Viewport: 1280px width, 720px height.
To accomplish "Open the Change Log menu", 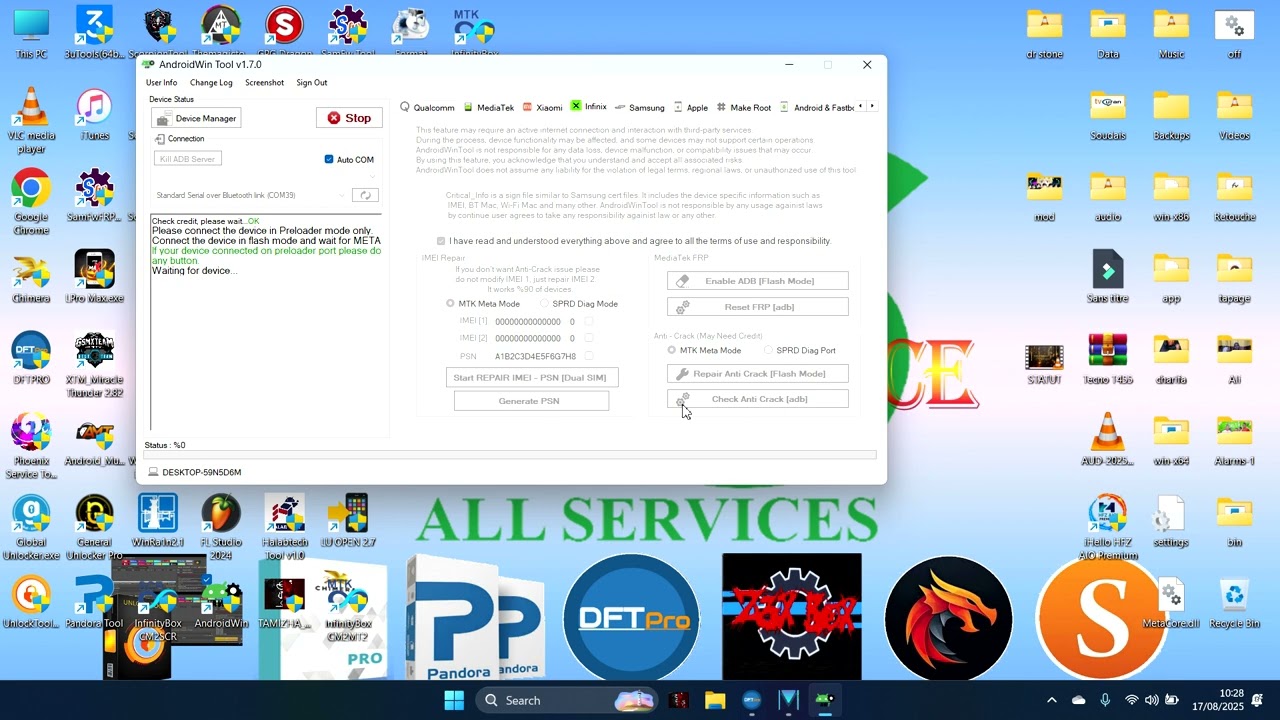I will (211, 83).
